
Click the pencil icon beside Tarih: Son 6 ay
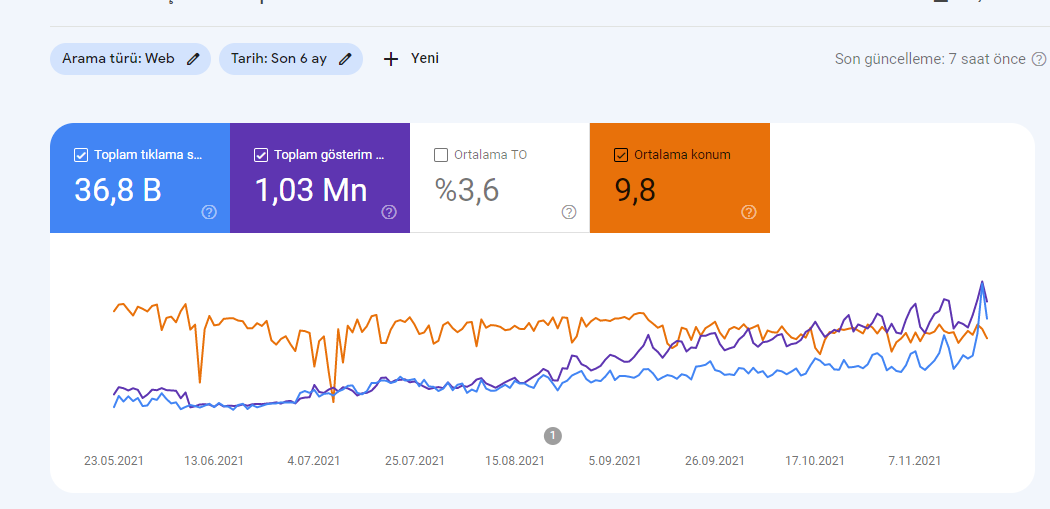[345, 59]
